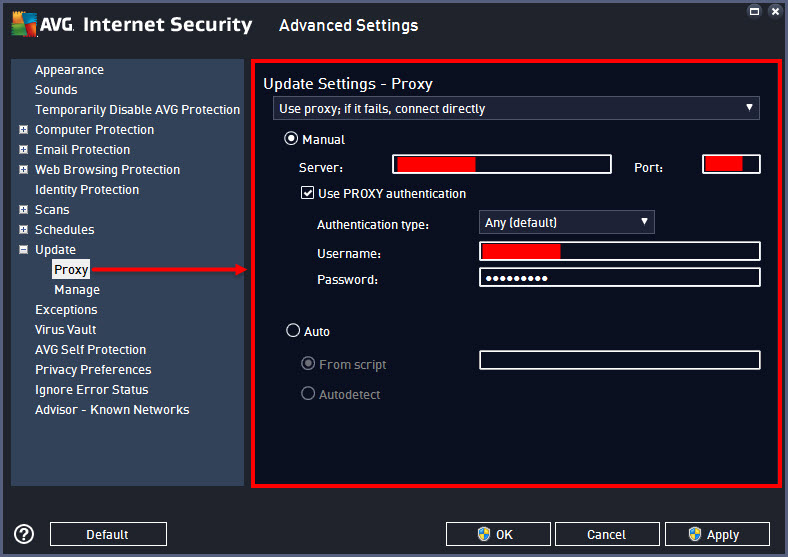The image size is (788, 557).
Task: Expand the Email Protection plus icon
Action: click(23, 150)
